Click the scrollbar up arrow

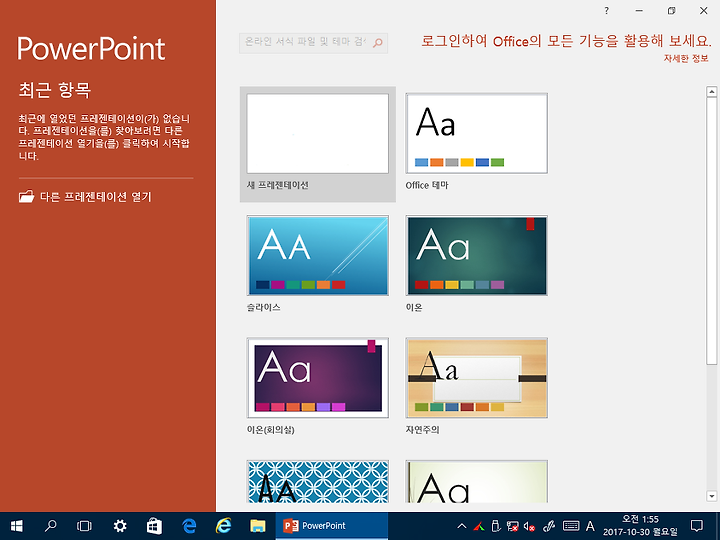712,91
